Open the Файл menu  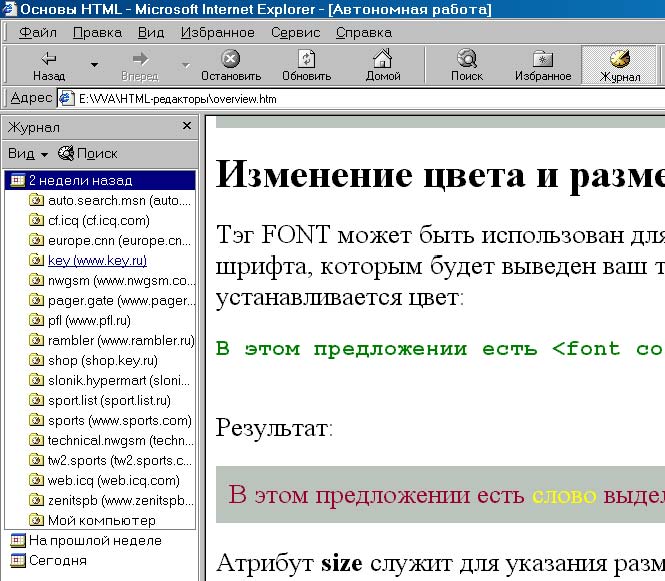click(x=38, y=33)
